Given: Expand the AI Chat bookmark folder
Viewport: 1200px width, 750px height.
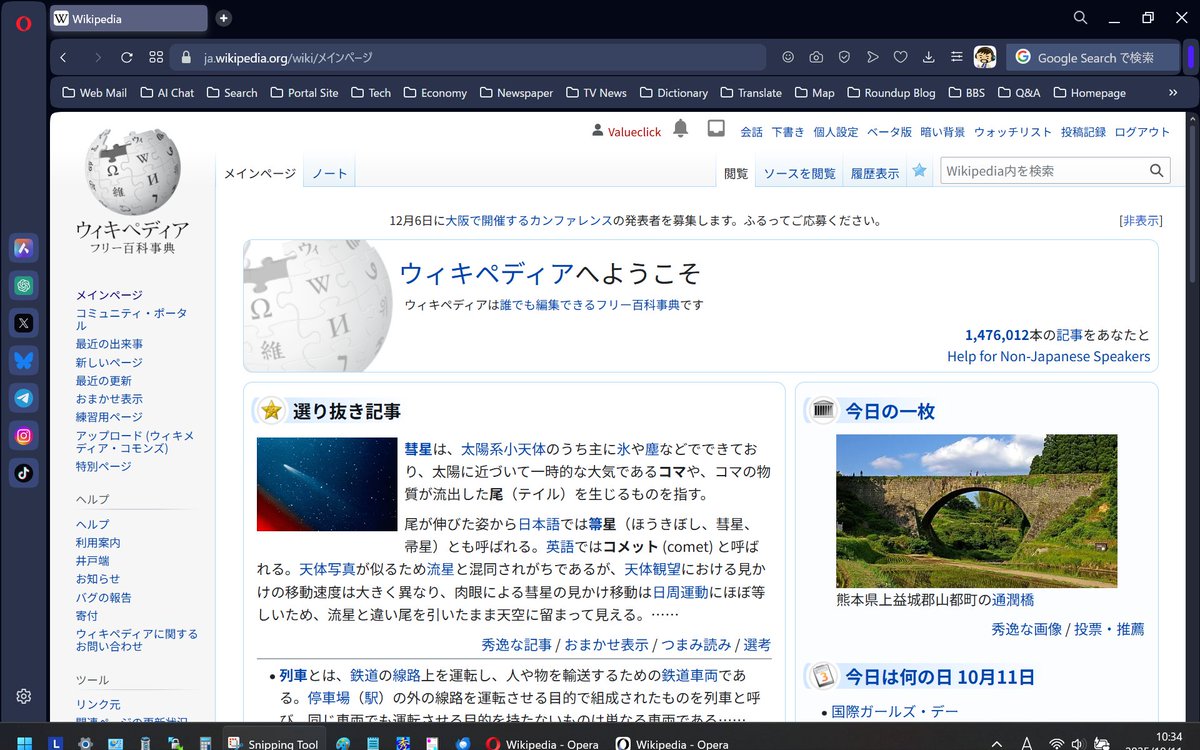Looking at the screenshot, I should 167,93.
